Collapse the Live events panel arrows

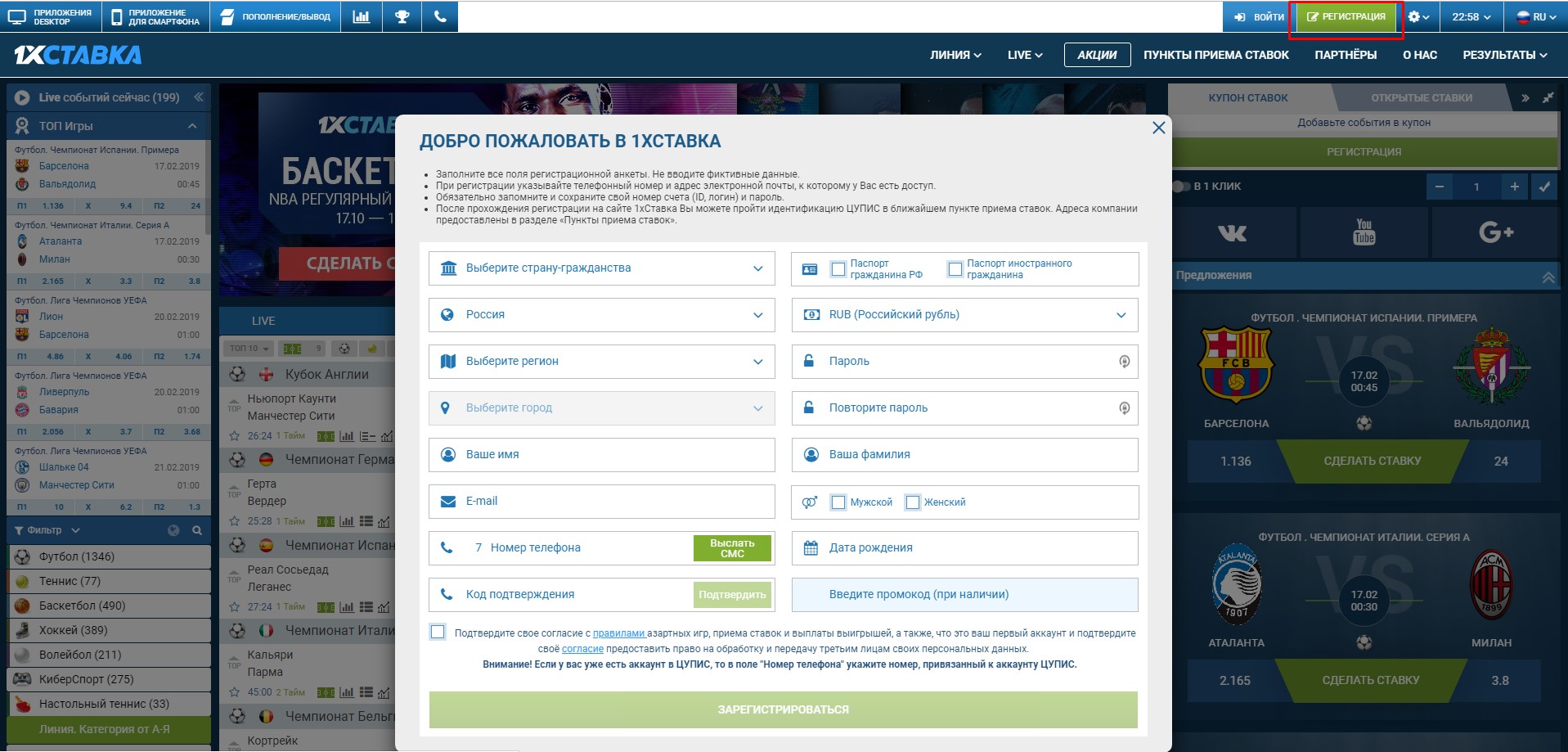[198, 97]
